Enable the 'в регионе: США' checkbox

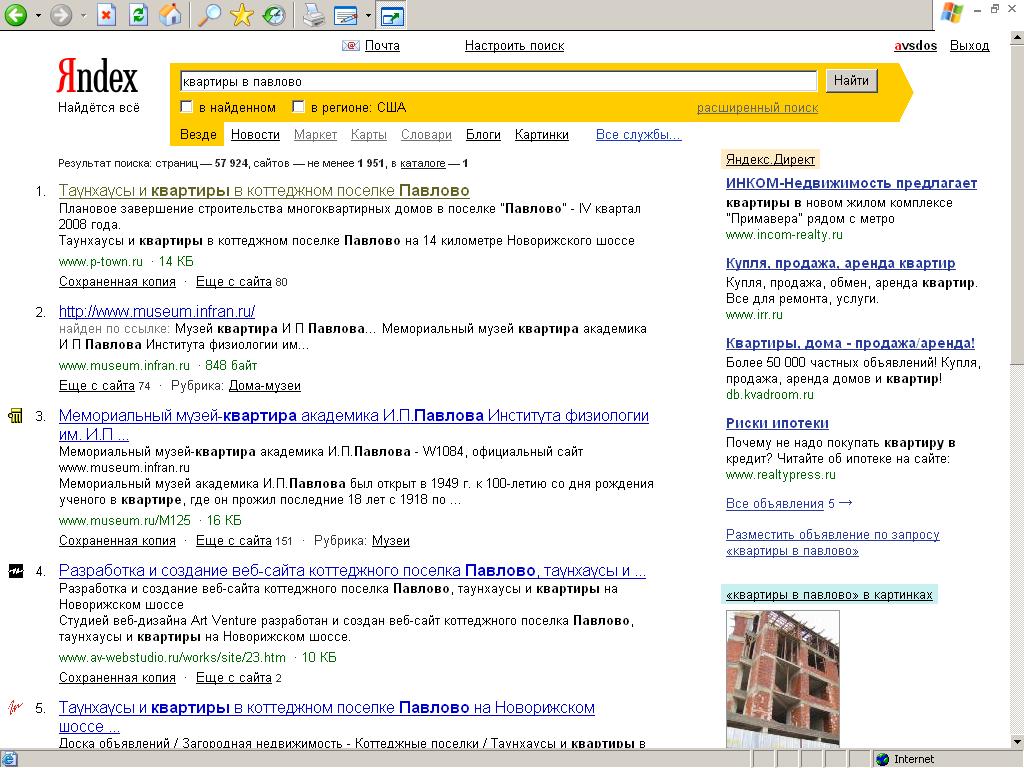point(298,106)
